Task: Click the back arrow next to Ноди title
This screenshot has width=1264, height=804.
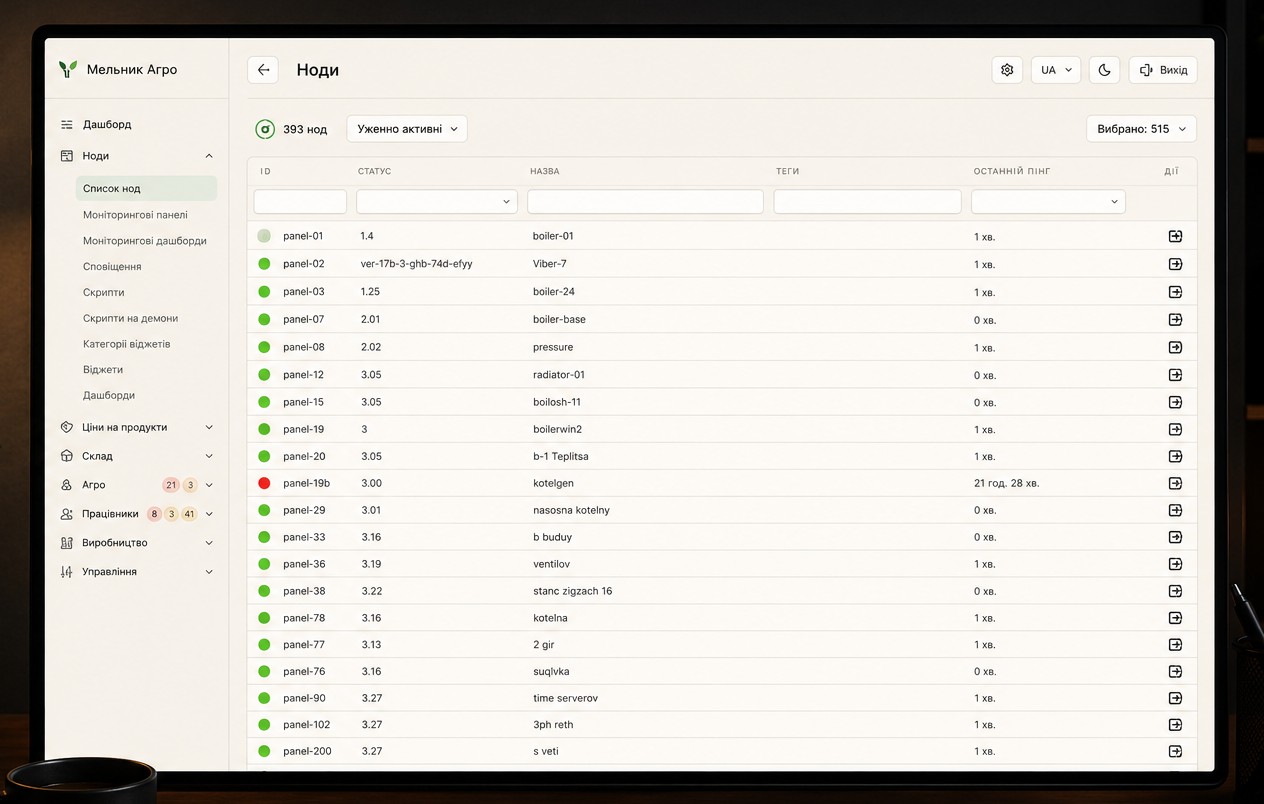Action: (x=263, y=70)
